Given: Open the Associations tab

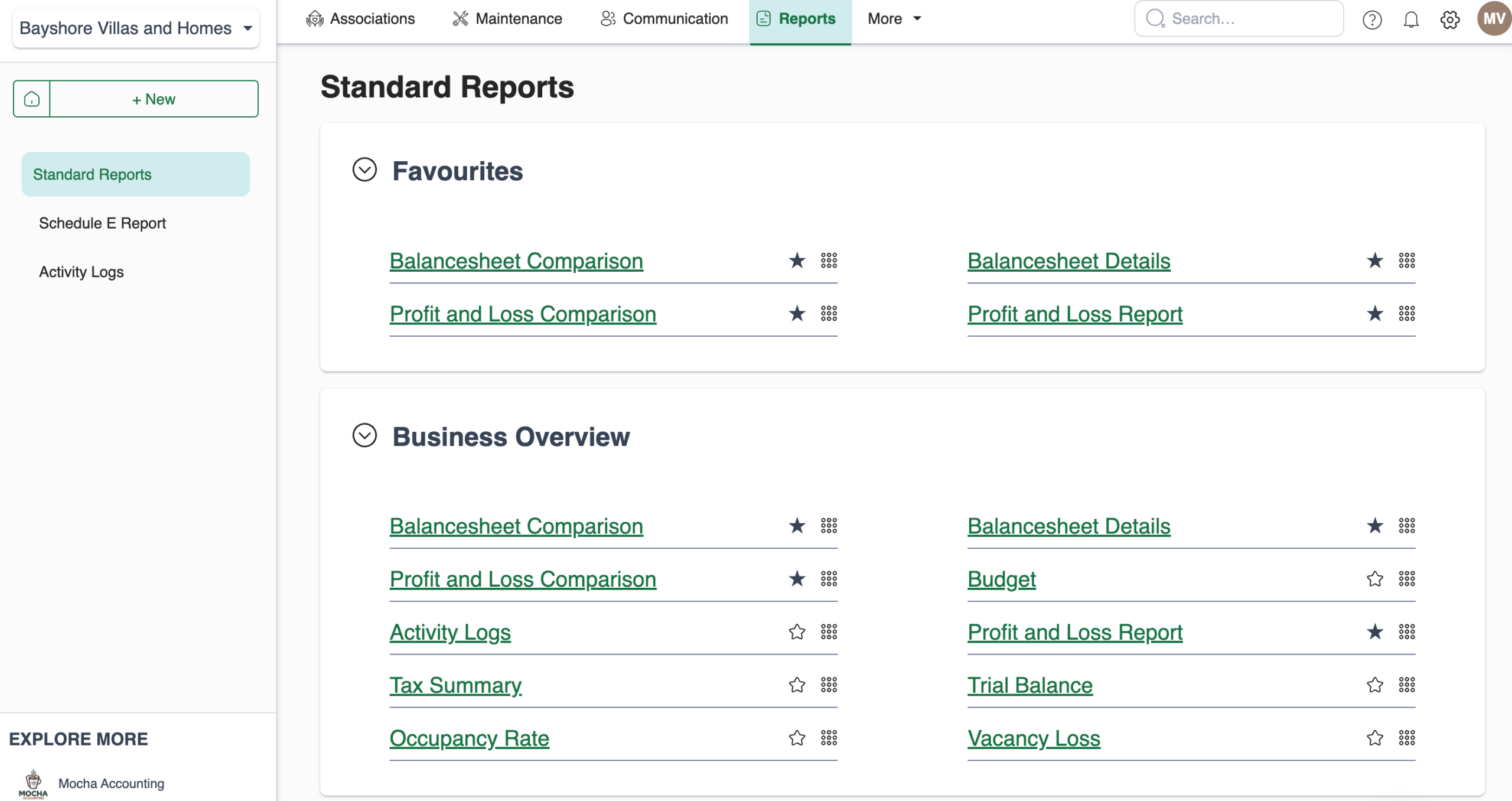Looking at the screenshot, I should [x=360, y=19].
